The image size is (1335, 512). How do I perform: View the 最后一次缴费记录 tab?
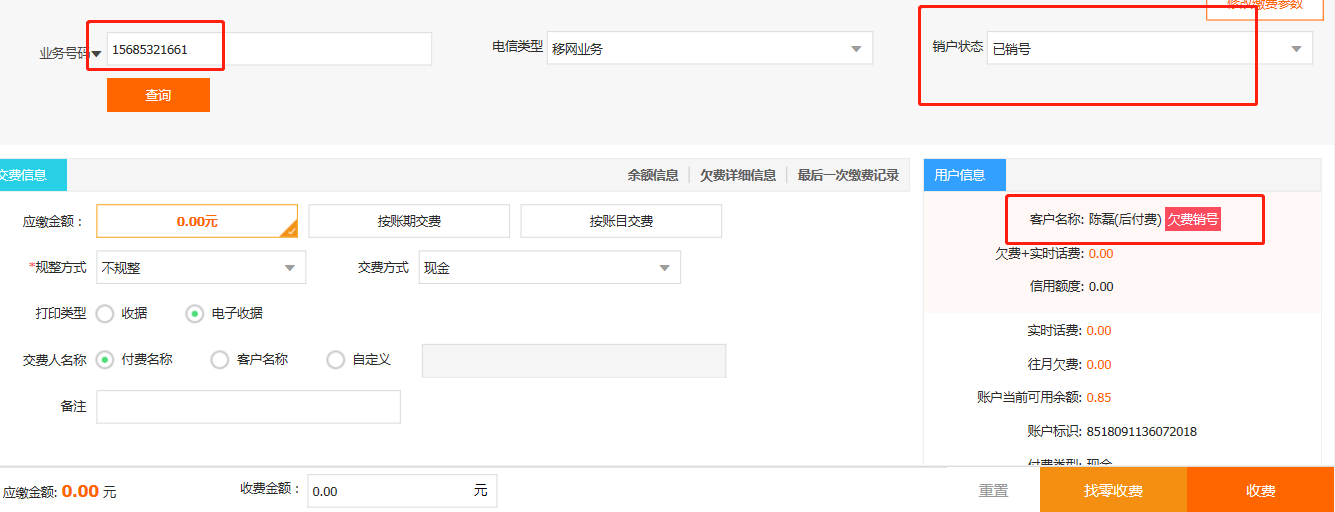click(848, 175)
